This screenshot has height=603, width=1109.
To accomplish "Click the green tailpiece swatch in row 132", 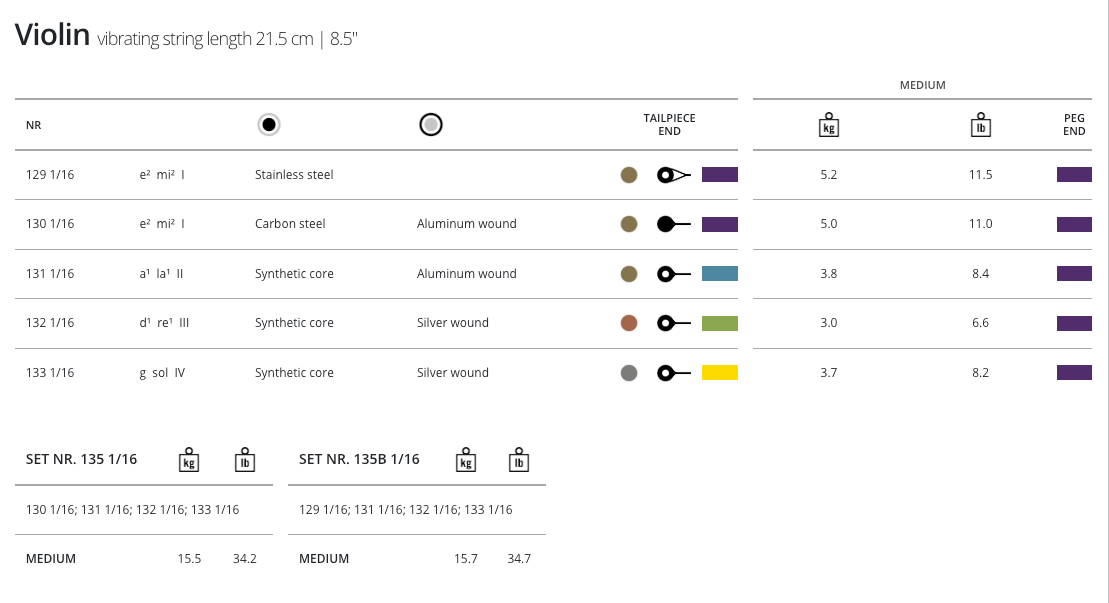I will (720, 323).
